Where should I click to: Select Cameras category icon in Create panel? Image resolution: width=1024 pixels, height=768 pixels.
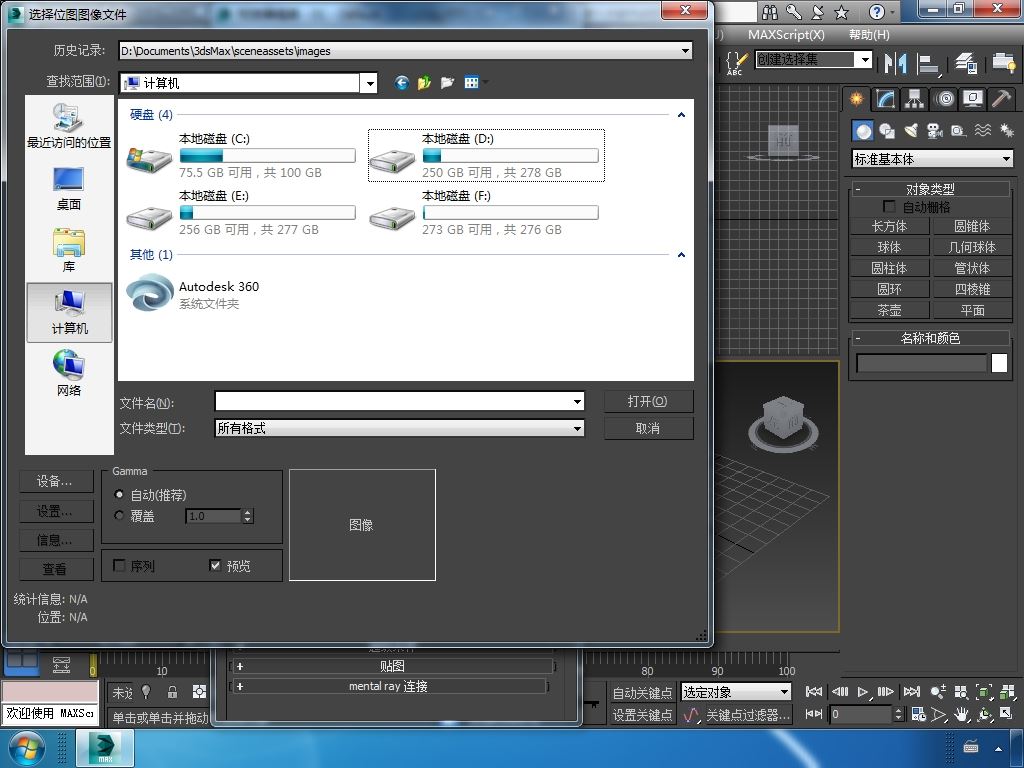click(x=935, y=131)
